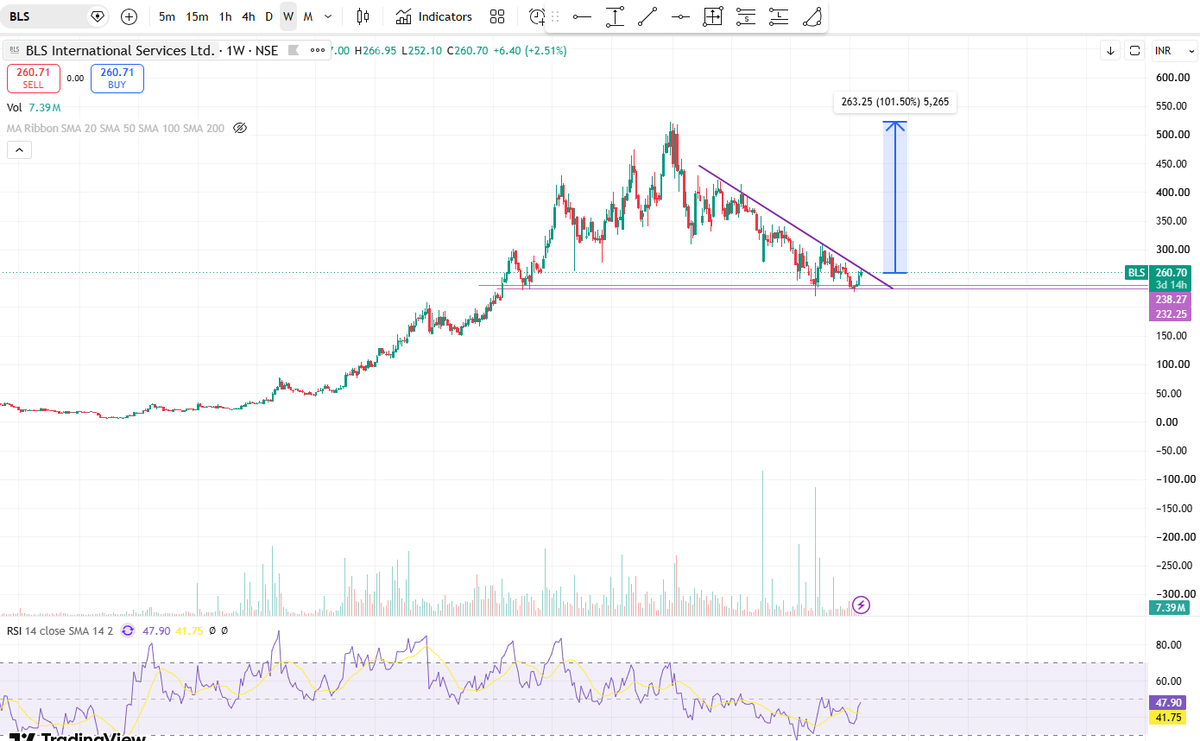
Task: Select the D daily timeframe
Action: 269,17
